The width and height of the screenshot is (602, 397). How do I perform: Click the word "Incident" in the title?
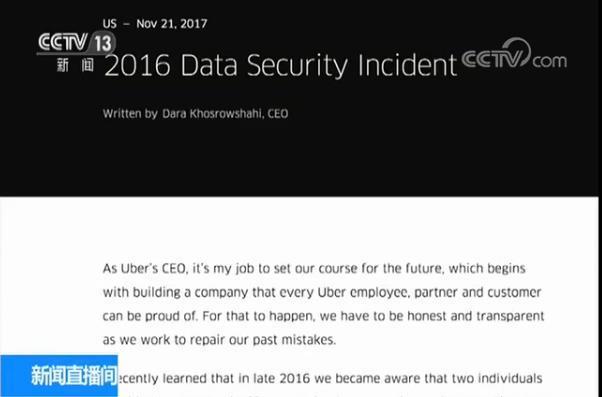pos(407,65)
